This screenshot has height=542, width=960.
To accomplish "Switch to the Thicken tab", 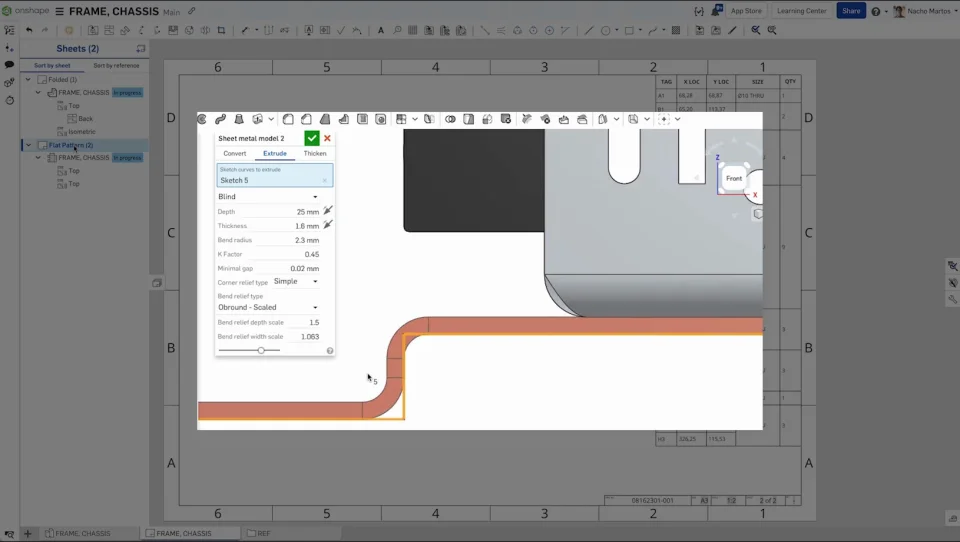I will click(314, 154).
